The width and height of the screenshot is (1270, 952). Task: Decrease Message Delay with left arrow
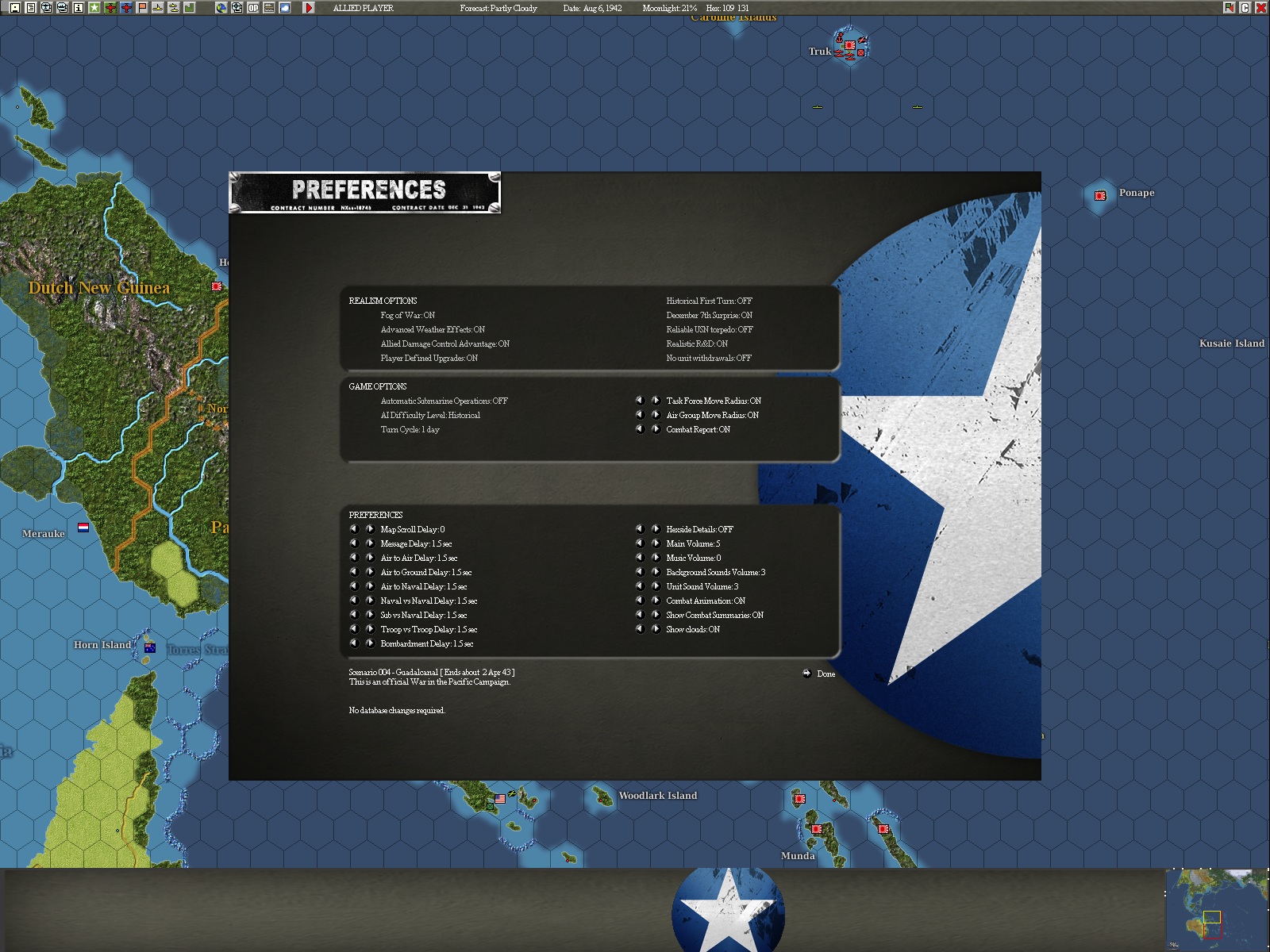coord(354,543)
